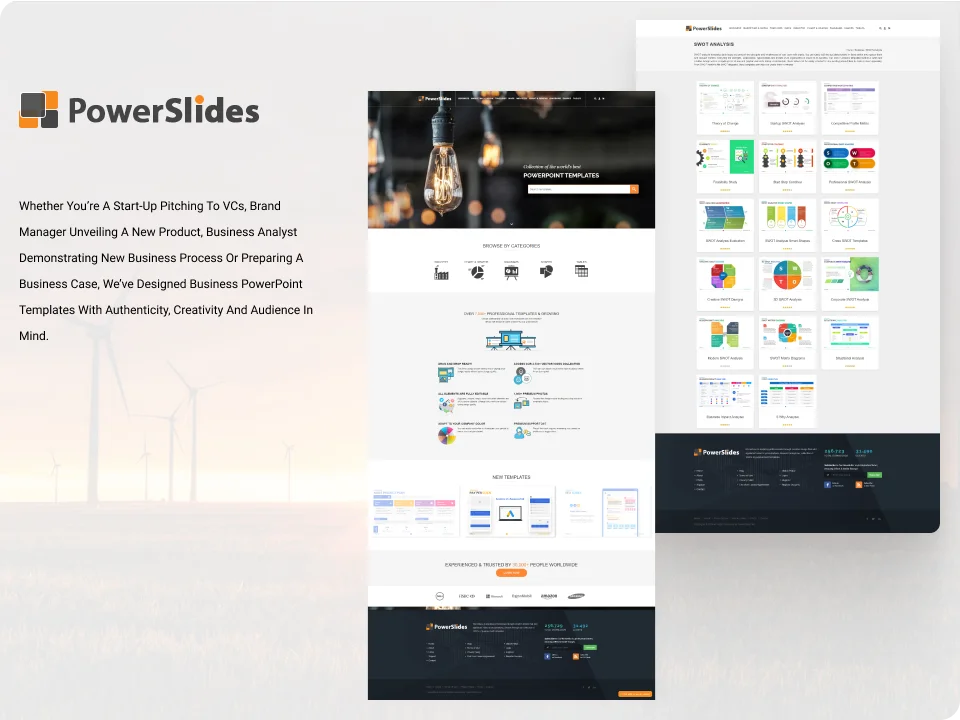
Task: Open the factory-shaped Industry category icon
Action: point(441,272)
